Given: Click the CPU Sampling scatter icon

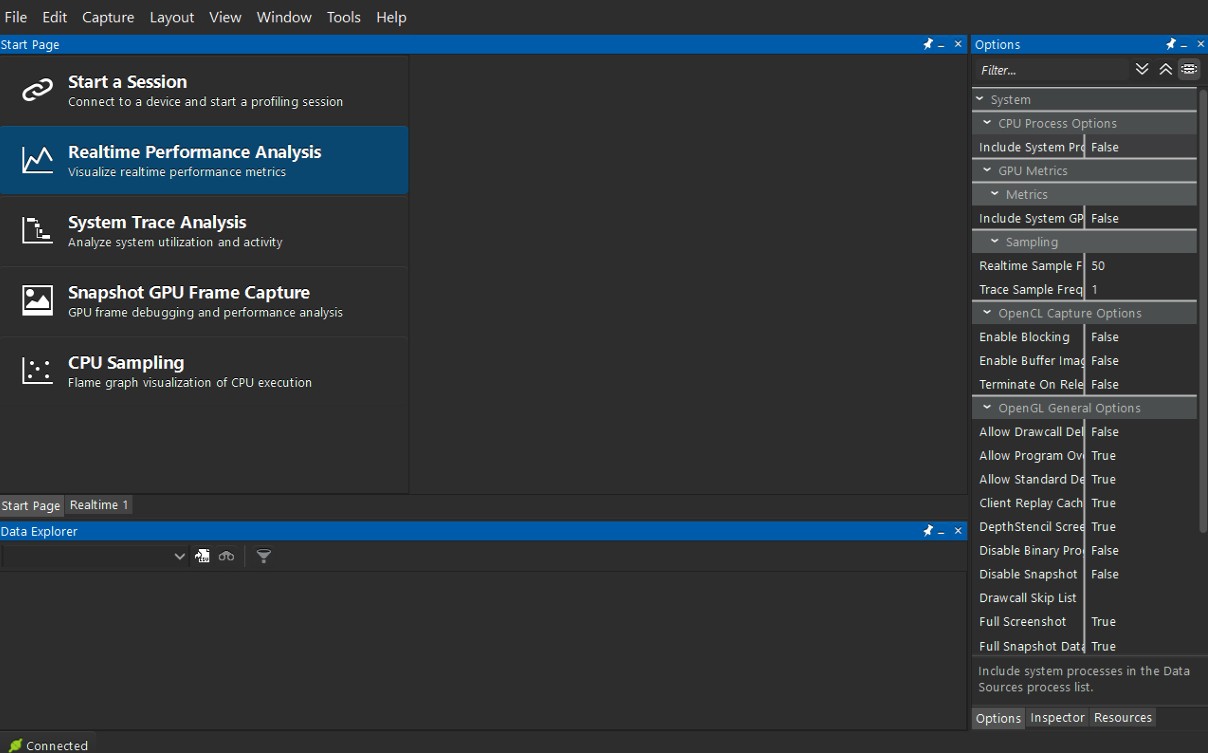Looking at the screenshot, I should click(x=37, y=371).
